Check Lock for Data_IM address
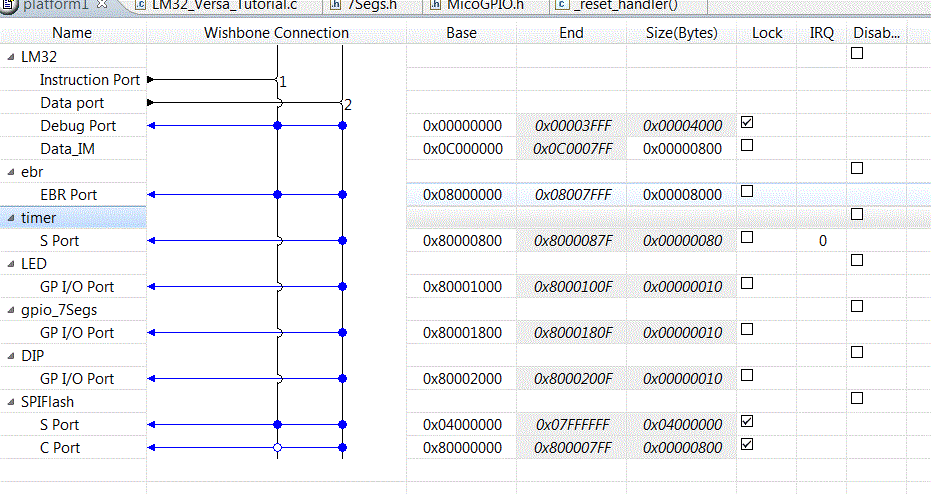The width and height of the screenshot is (931, 494). 747,145
